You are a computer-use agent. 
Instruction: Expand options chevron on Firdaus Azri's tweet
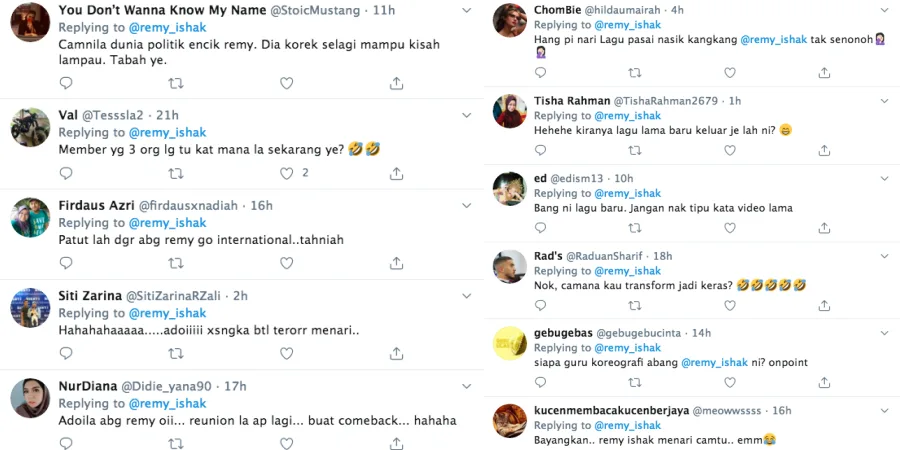467,205
